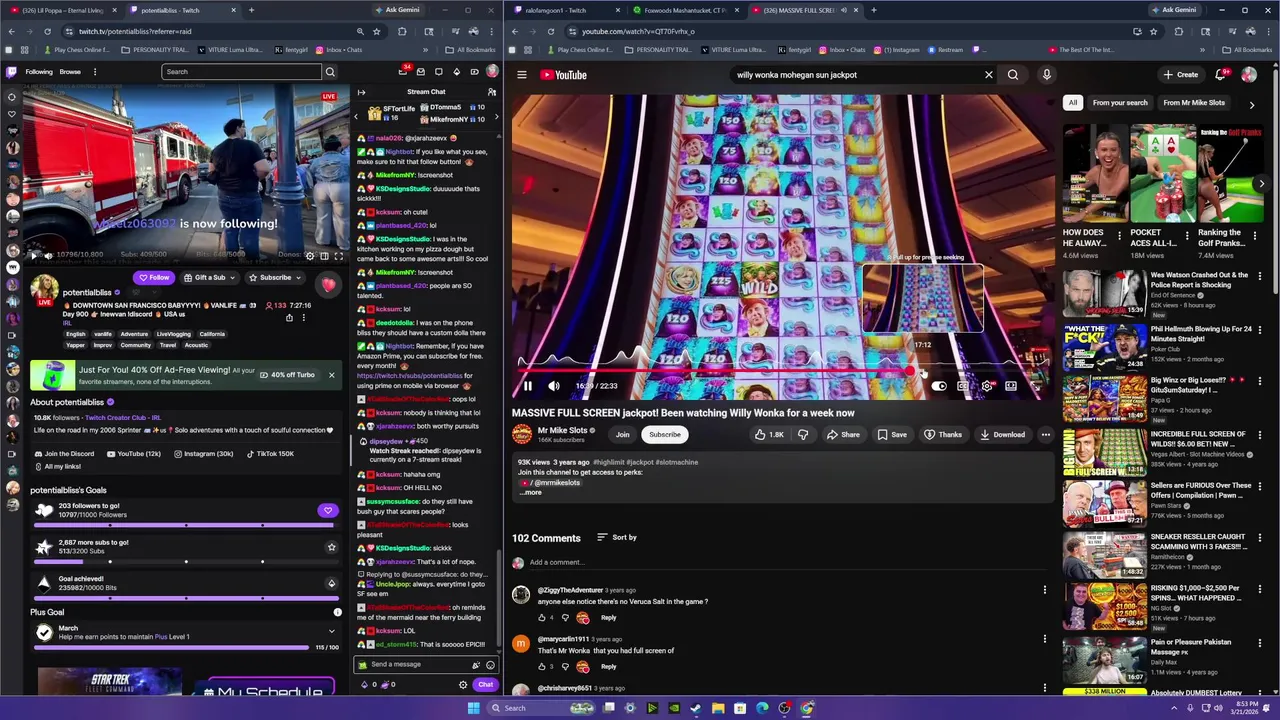
Task: Open Twitch video player settings gear
Action: pyautogui.click(x=310, y=256)
